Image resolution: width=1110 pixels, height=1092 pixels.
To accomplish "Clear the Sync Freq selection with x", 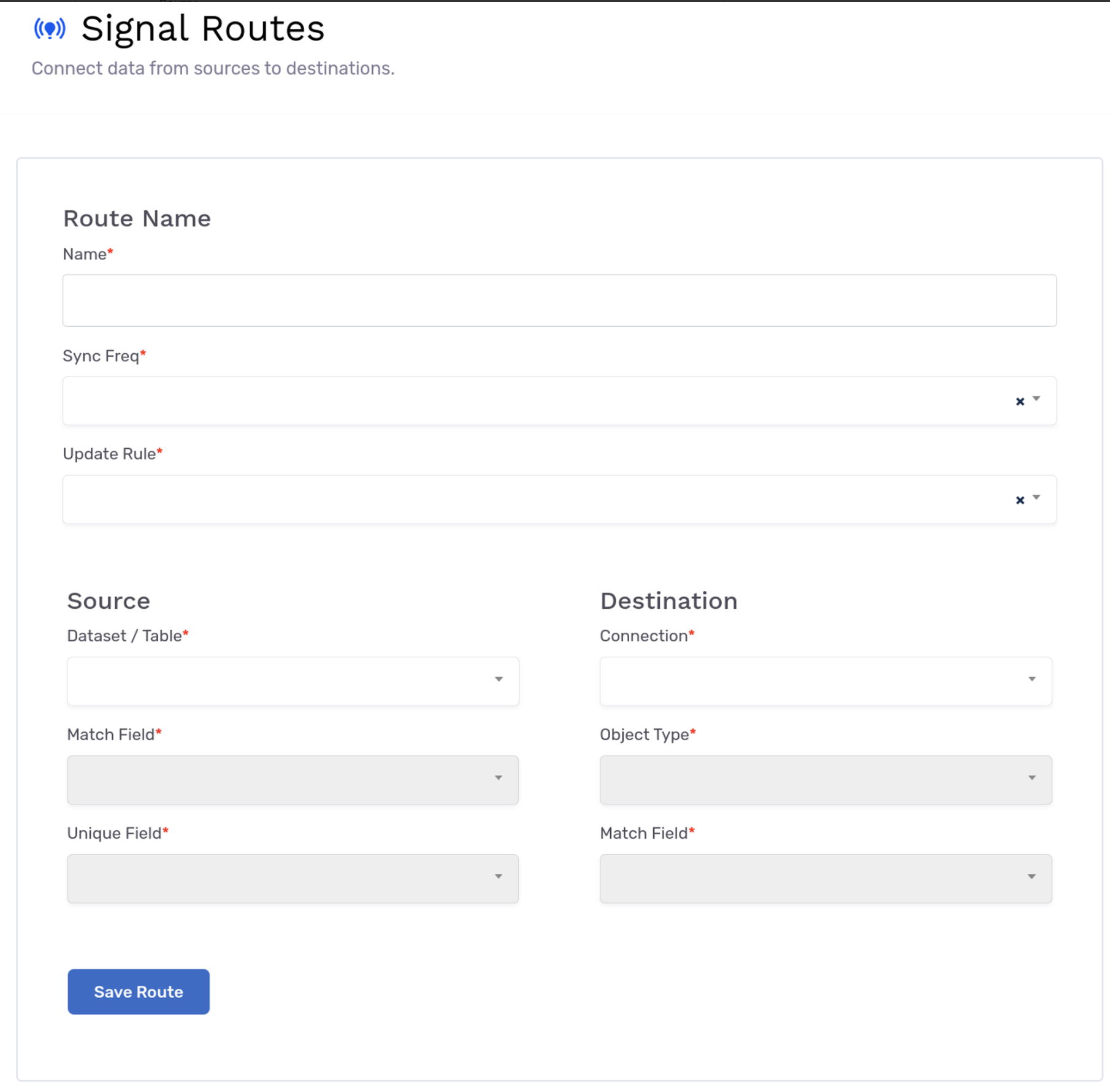I will (x=1020, y=402).
